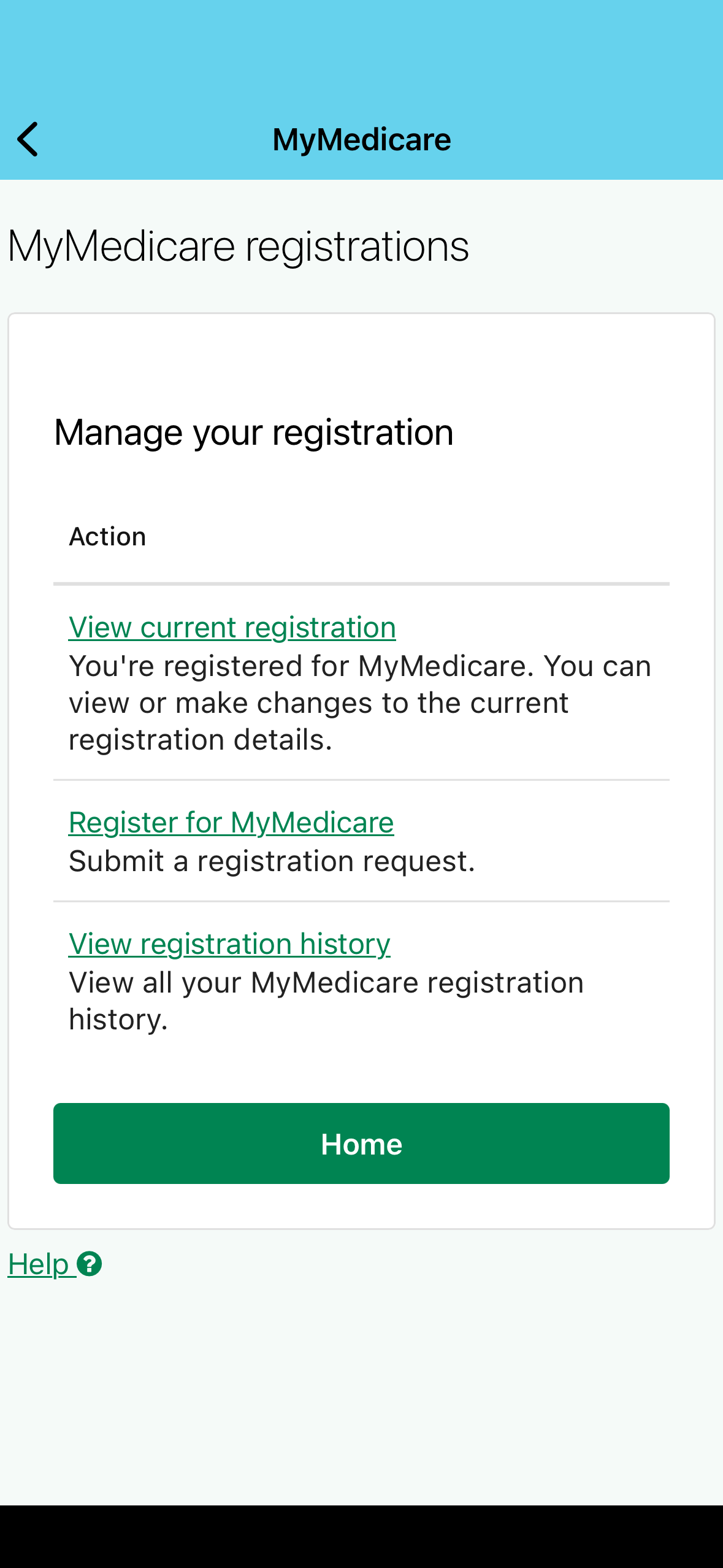Tap the black bar at the screen bottom
723x1568 pixels.
[361, 1536]
